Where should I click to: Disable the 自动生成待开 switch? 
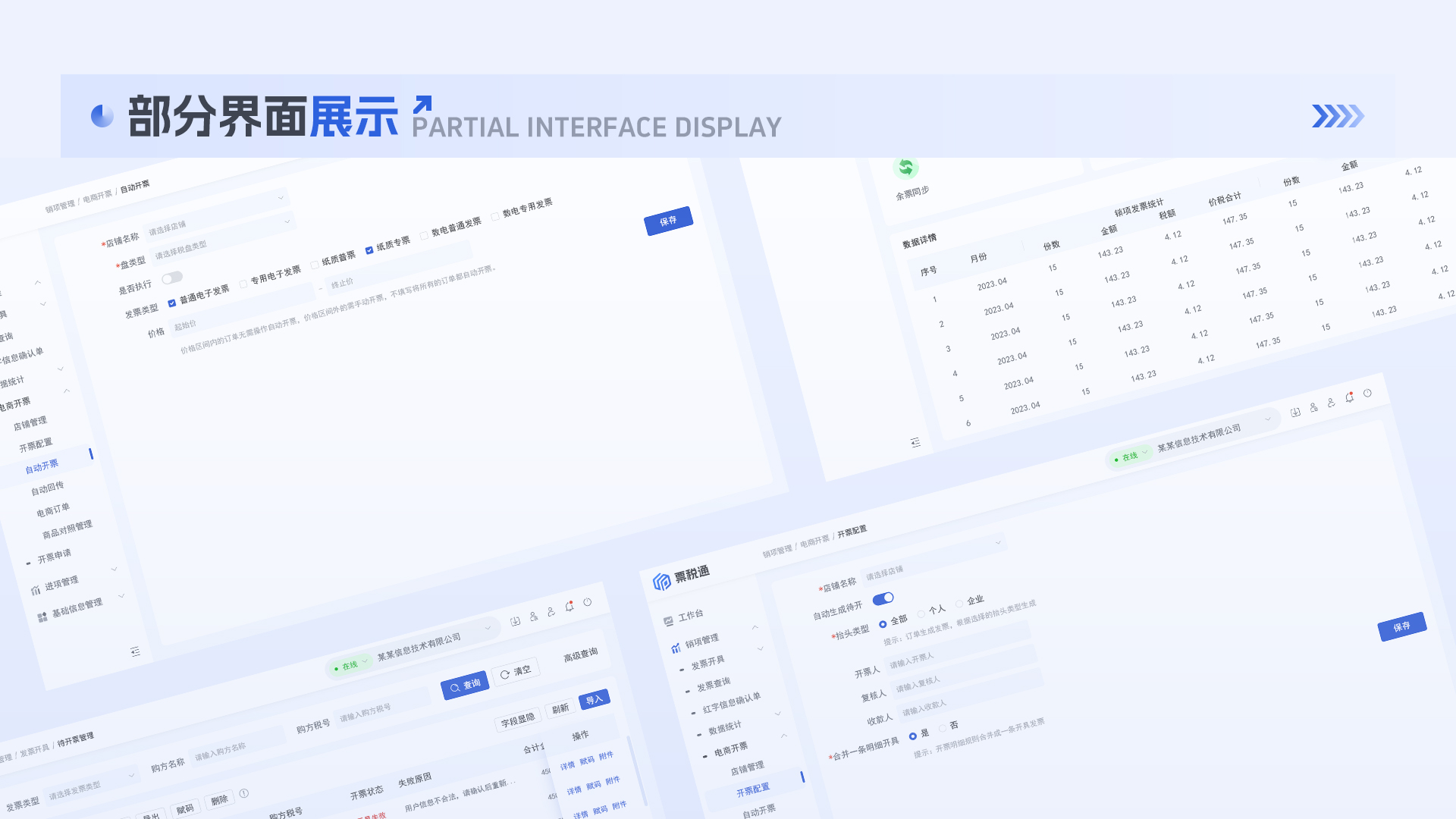883,599
